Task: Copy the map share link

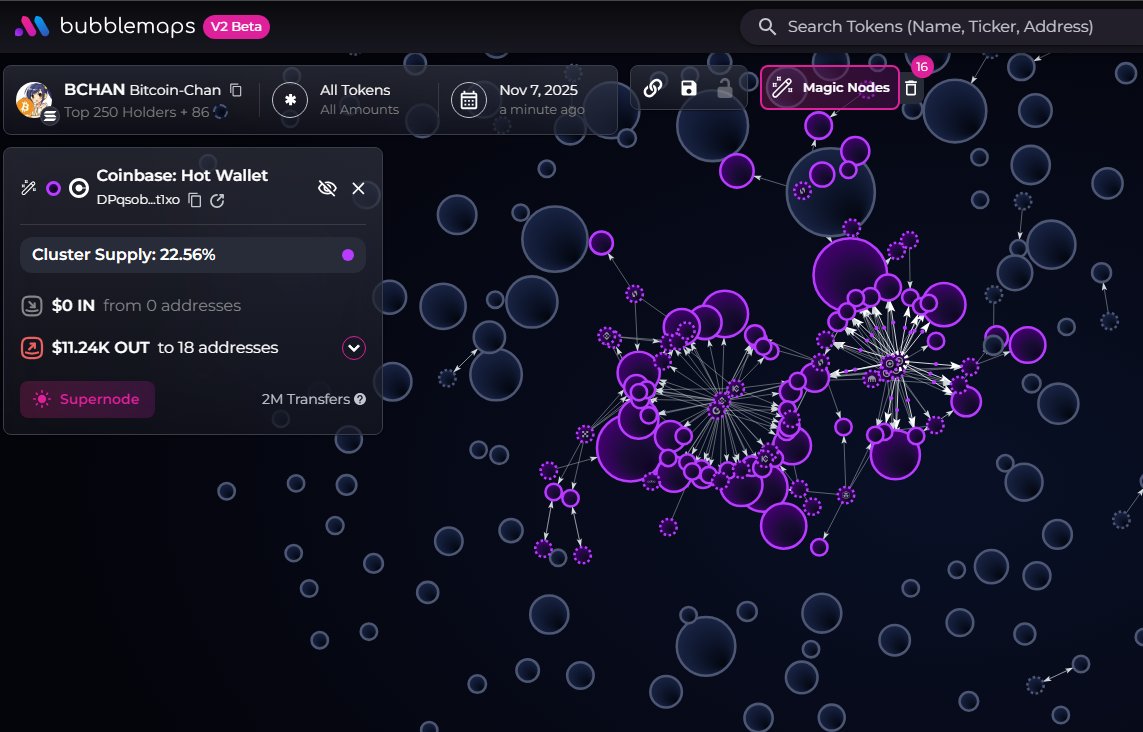Action: 653,88
